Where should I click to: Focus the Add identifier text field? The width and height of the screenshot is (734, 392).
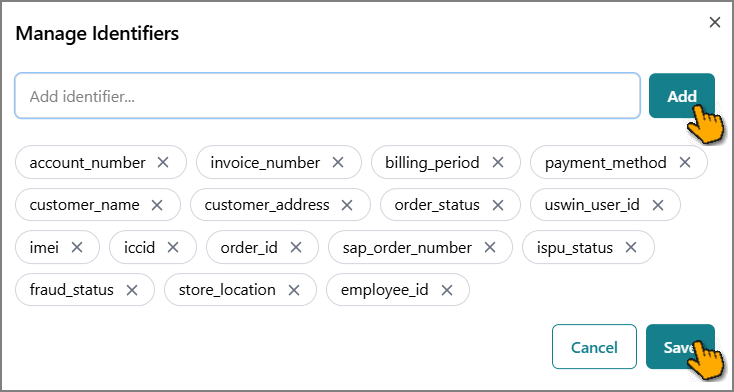click(x=327, y=96)
